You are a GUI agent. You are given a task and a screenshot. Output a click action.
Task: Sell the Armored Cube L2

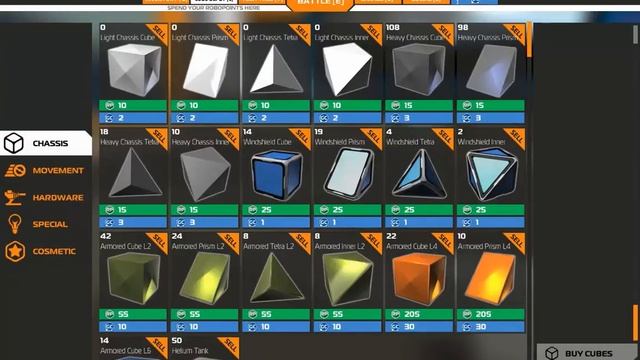coord(158,241)
